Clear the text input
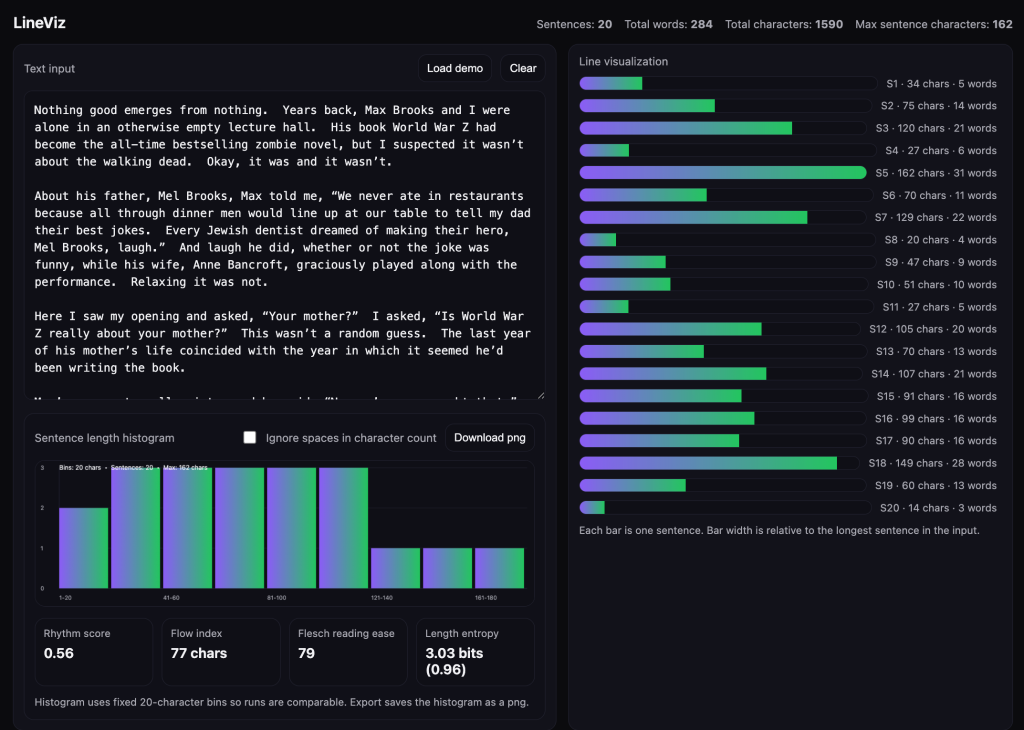1024x730 pixels. [523, 68]
